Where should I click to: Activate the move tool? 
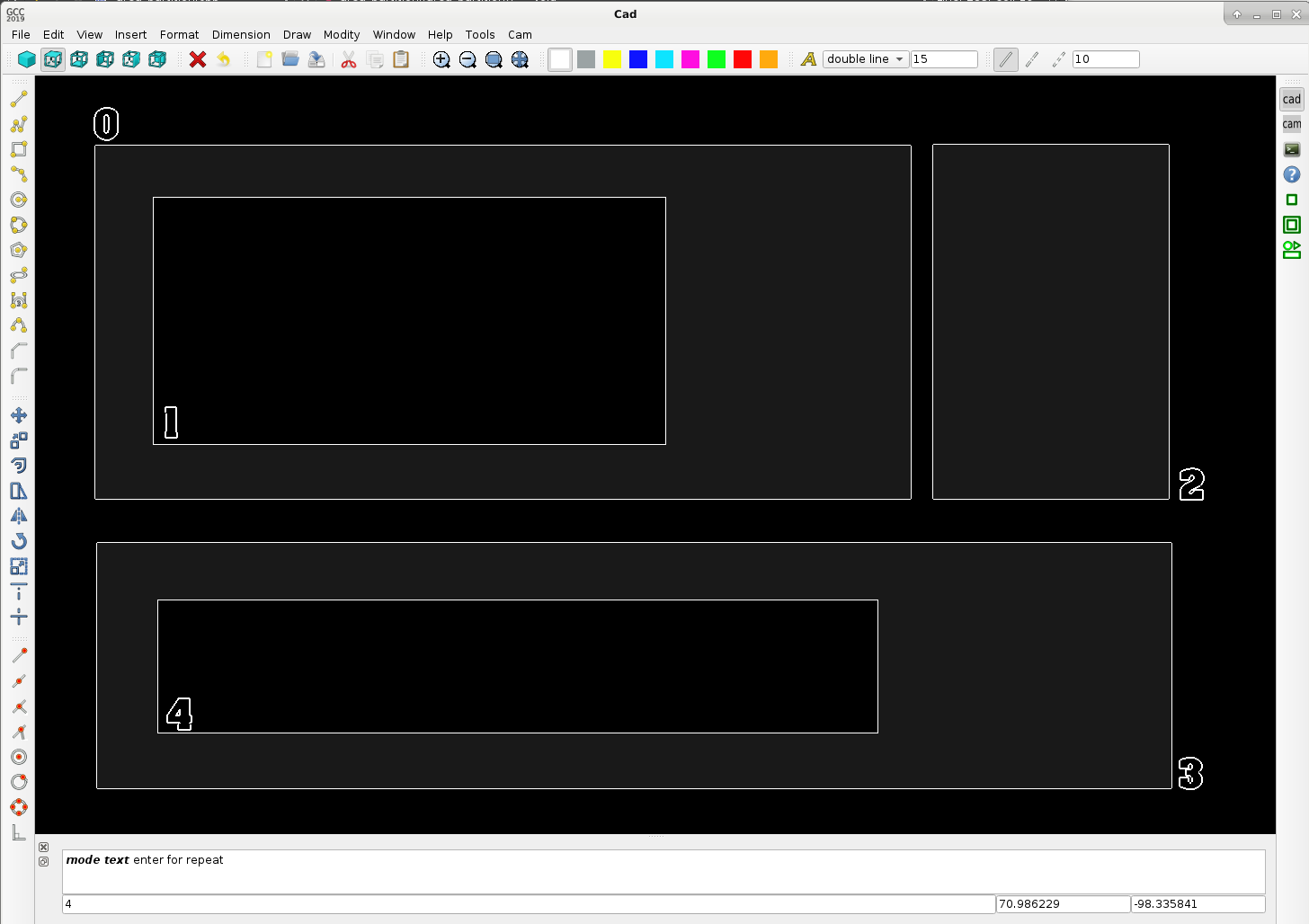19,415
